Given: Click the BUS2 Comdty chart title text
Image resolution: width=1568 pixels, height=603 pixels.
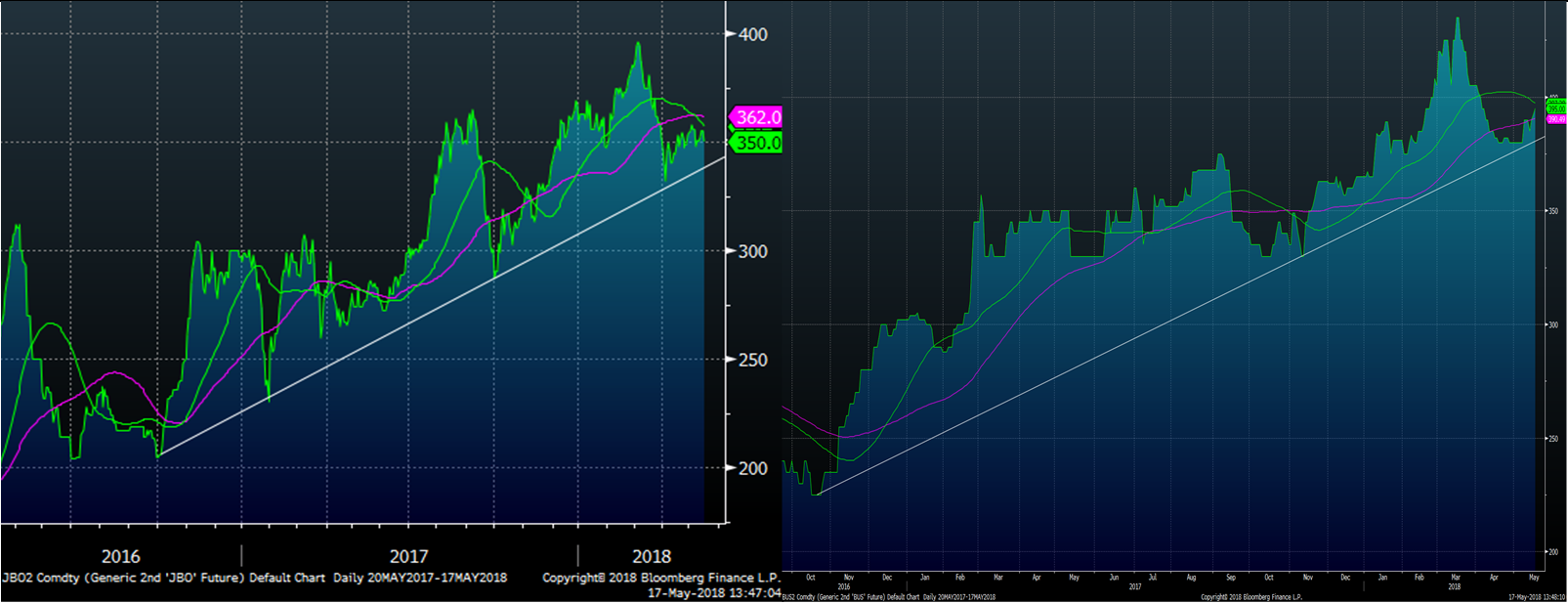Looking at the screenshot, I should 888,596.
